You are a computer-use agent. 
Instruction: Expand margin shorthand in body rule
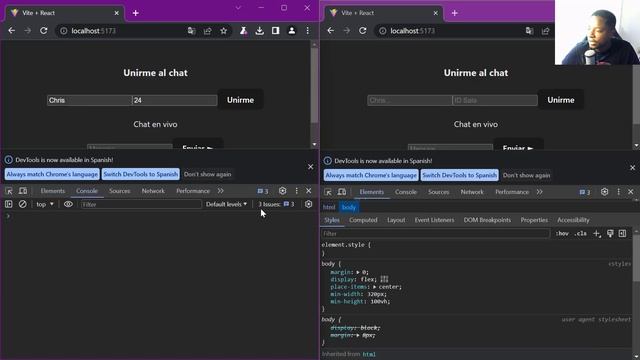point(358,272)
